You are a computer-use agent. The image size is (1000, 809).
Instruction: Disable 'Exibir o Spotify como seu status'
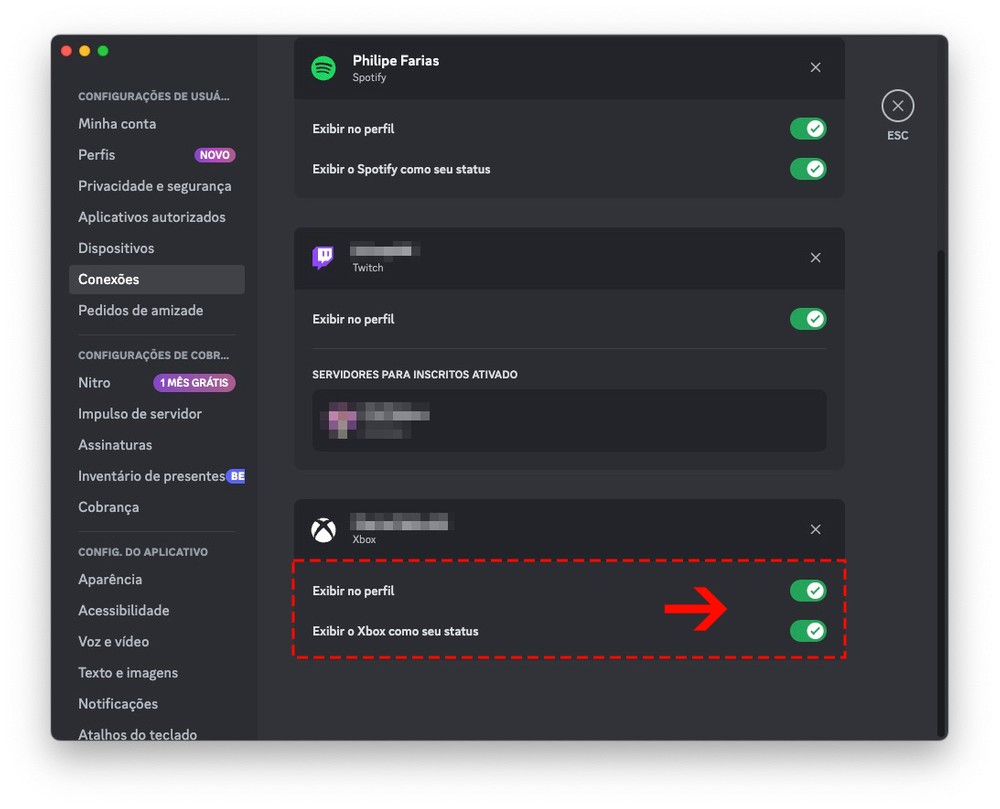pyautogui.click(x=808, y=169)
